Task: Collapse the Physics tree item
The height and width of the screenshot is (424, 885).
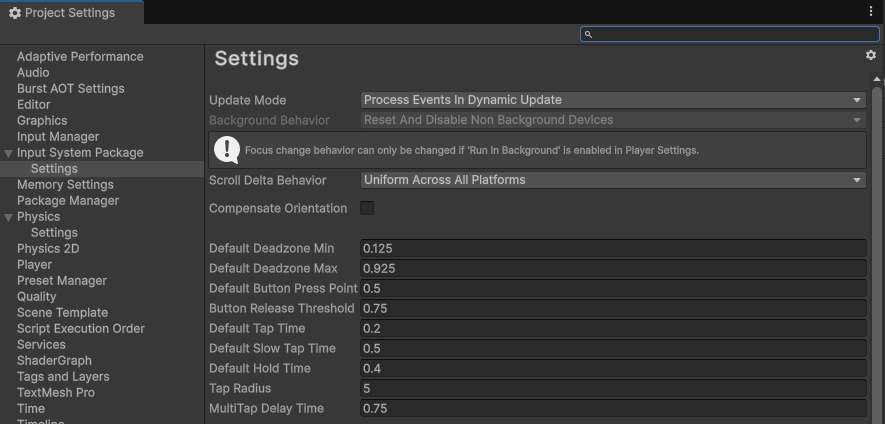Action: click(x=9, y=217)
